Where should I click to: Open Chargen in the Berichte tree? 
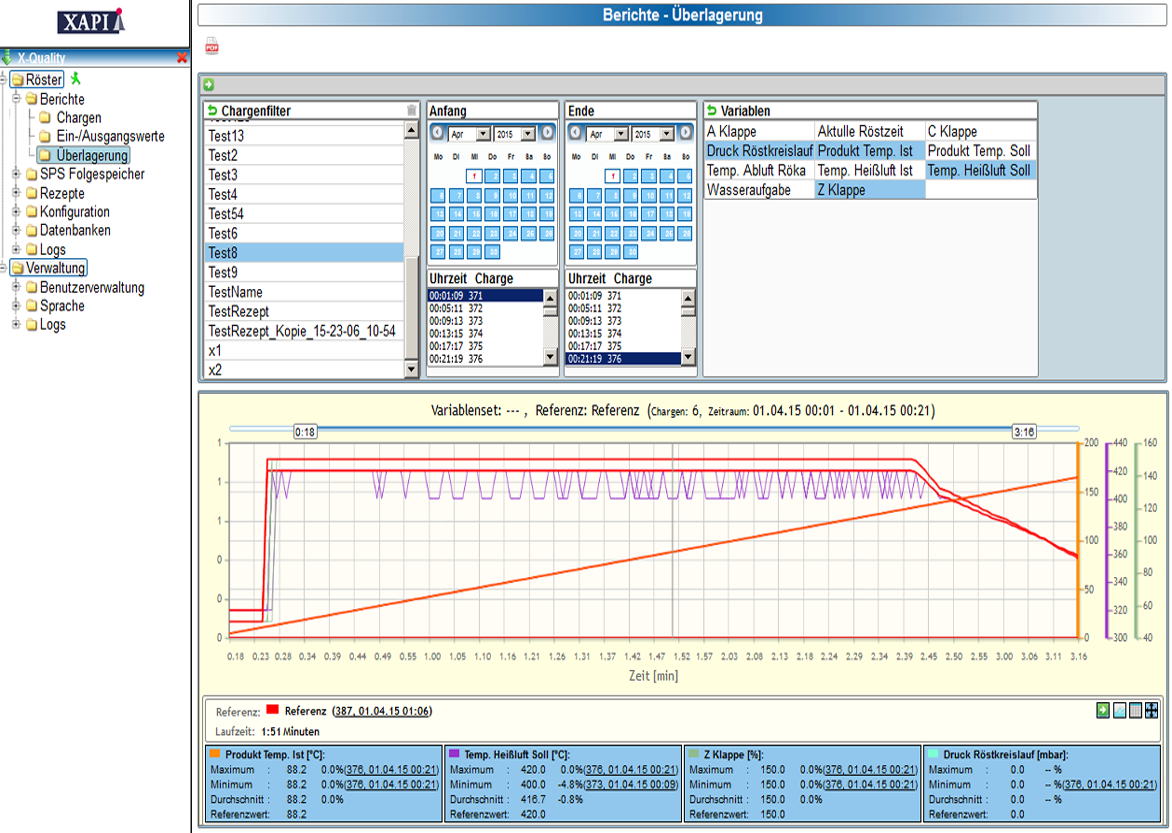(78, 117)
